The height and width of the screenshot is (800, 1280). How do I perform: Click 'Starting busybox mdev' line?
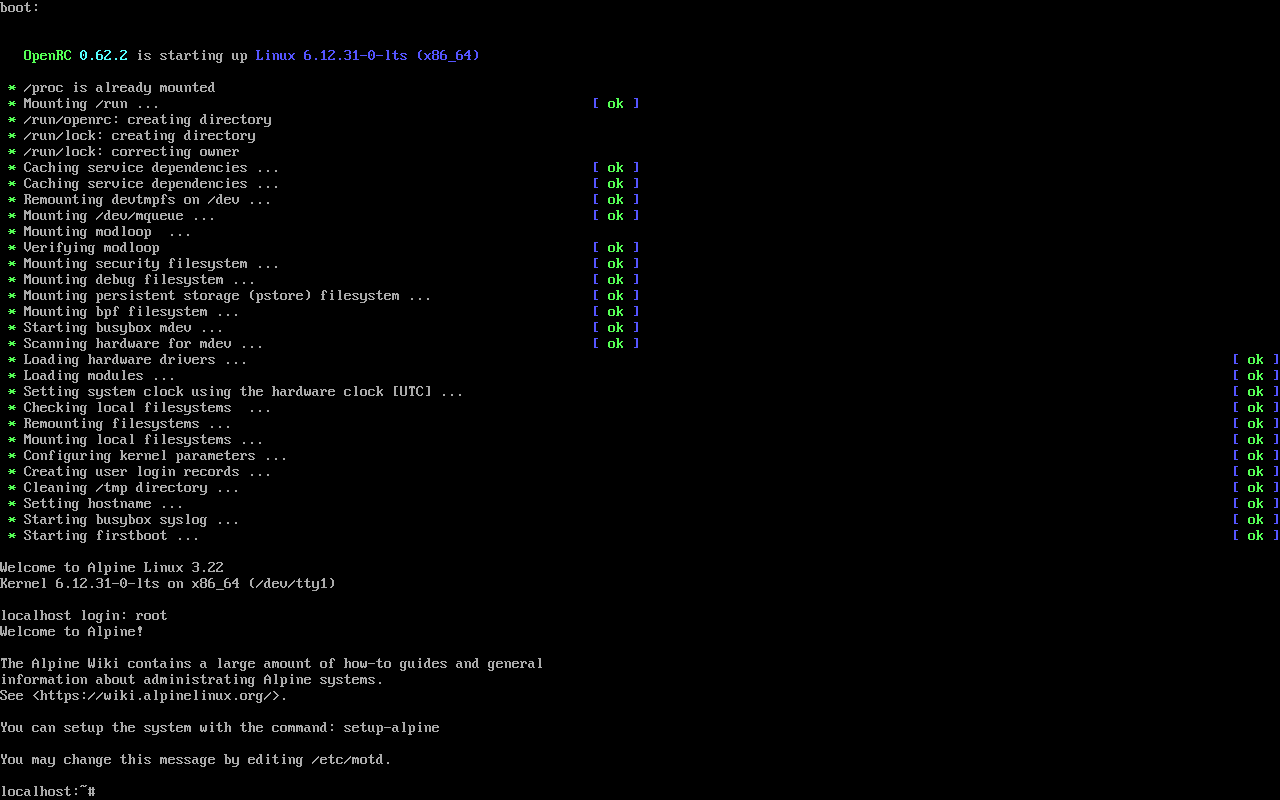click(124, 328)
